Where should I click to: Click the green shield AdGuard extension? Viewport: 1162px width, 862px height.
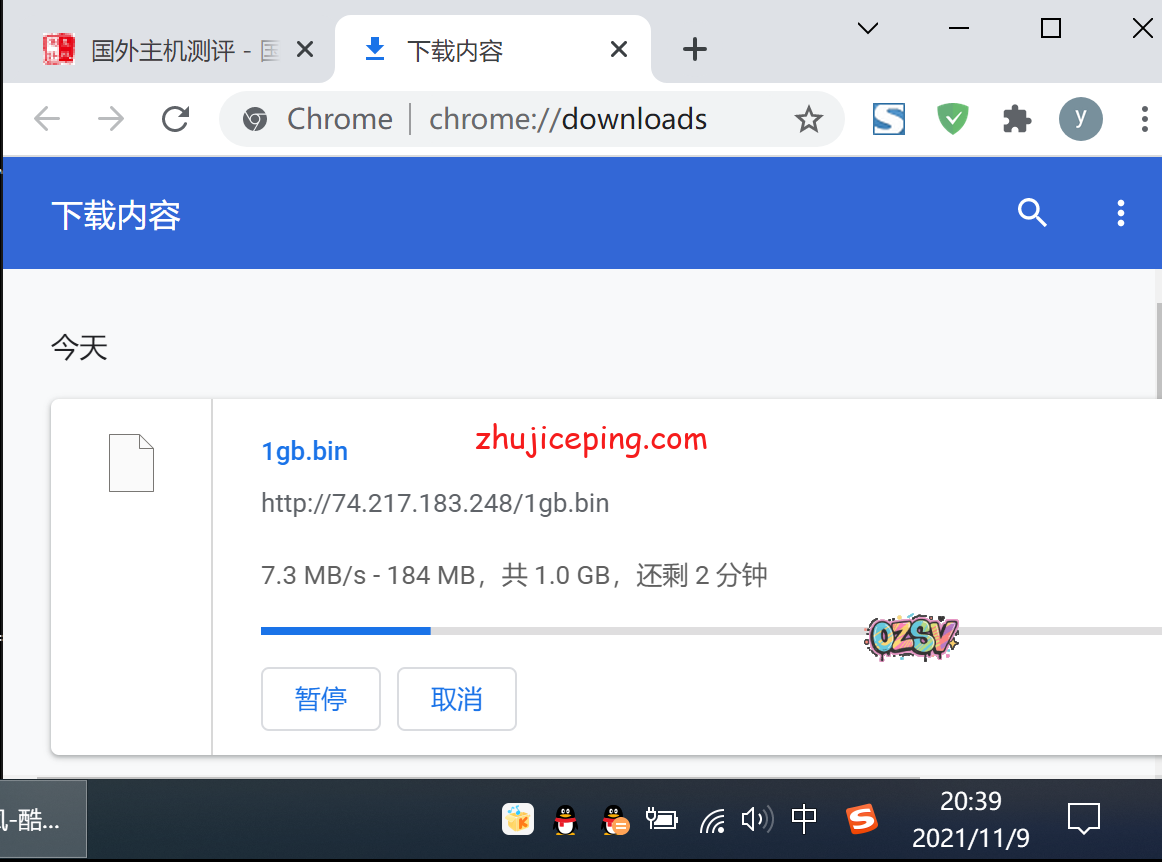[x=952, y=120]
